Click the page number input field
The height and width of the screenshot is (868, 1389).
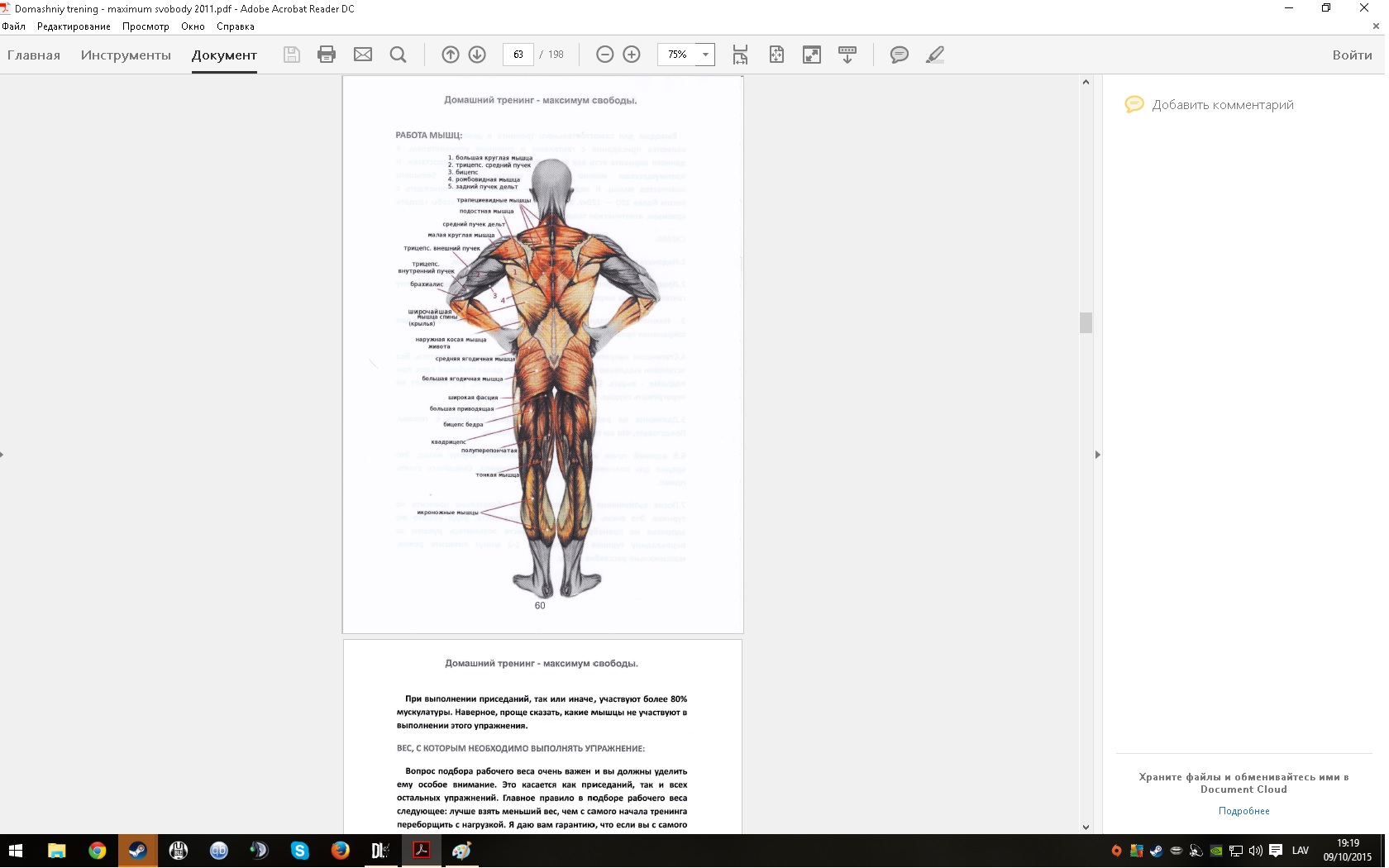[518, 55]
